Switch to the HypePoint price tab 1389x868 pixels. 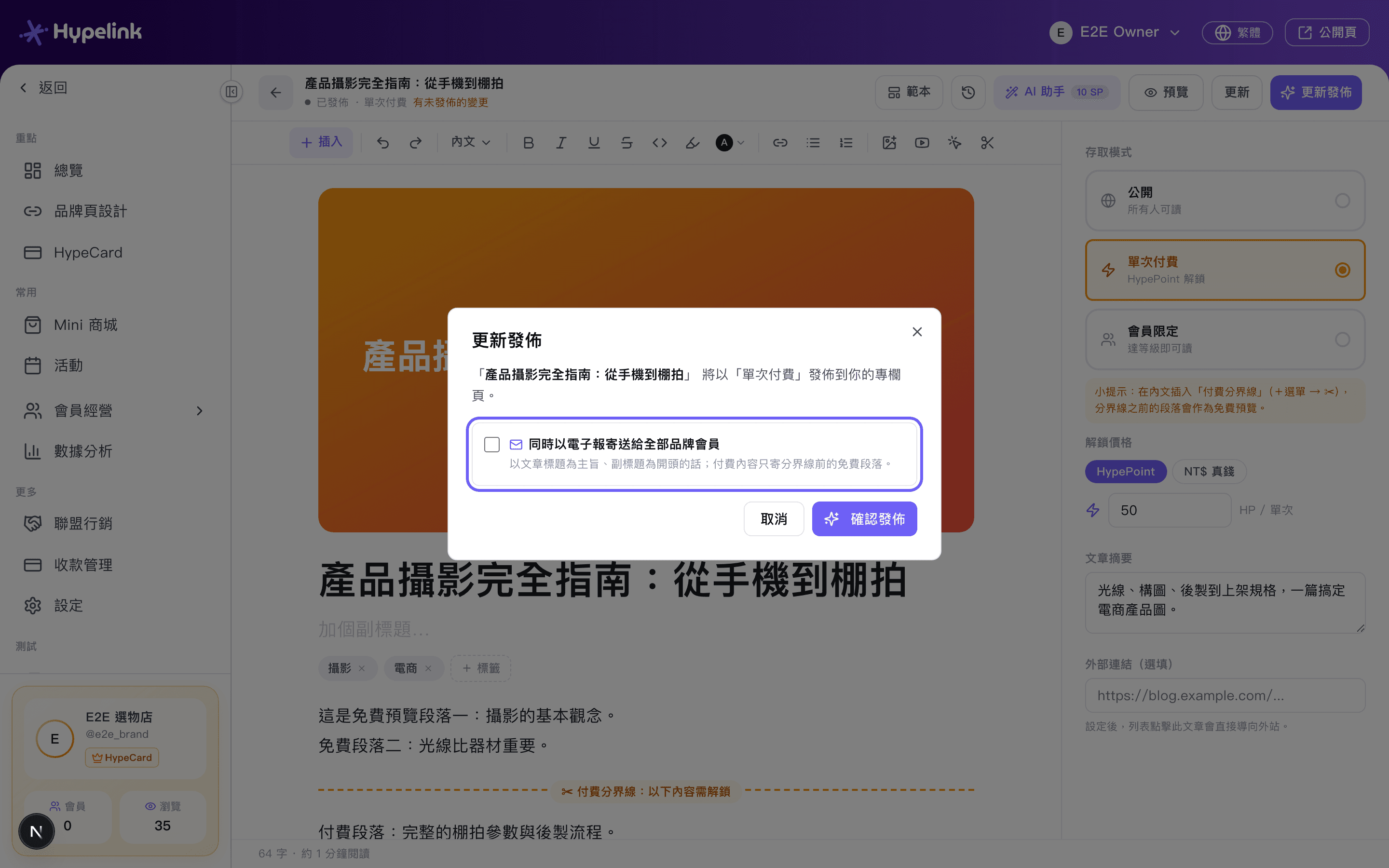tap(1126, 471)
